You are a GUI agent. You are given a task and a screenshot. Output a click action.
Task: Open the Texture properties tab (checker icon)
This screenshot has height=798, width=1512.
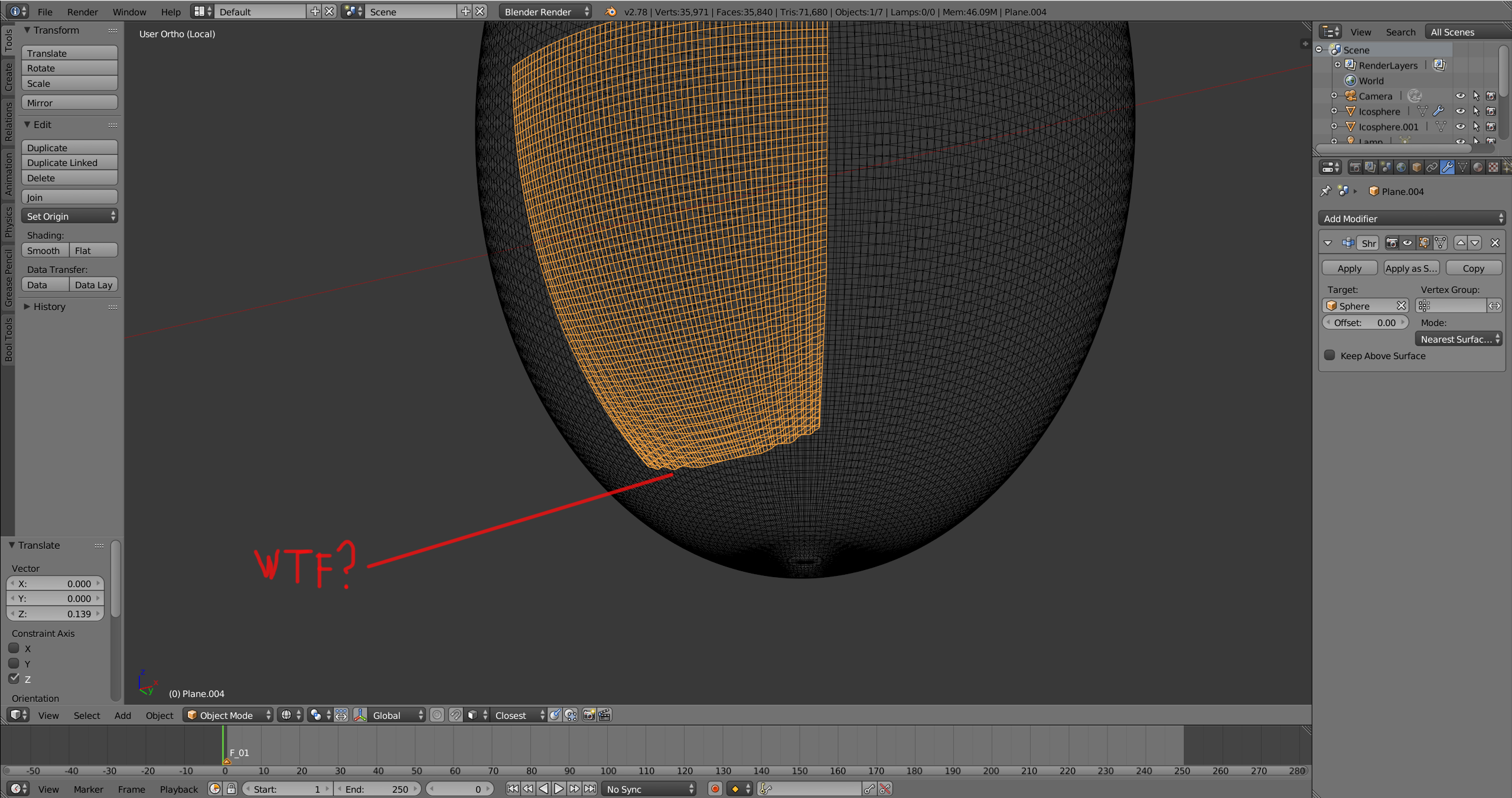click(1493, 168)
